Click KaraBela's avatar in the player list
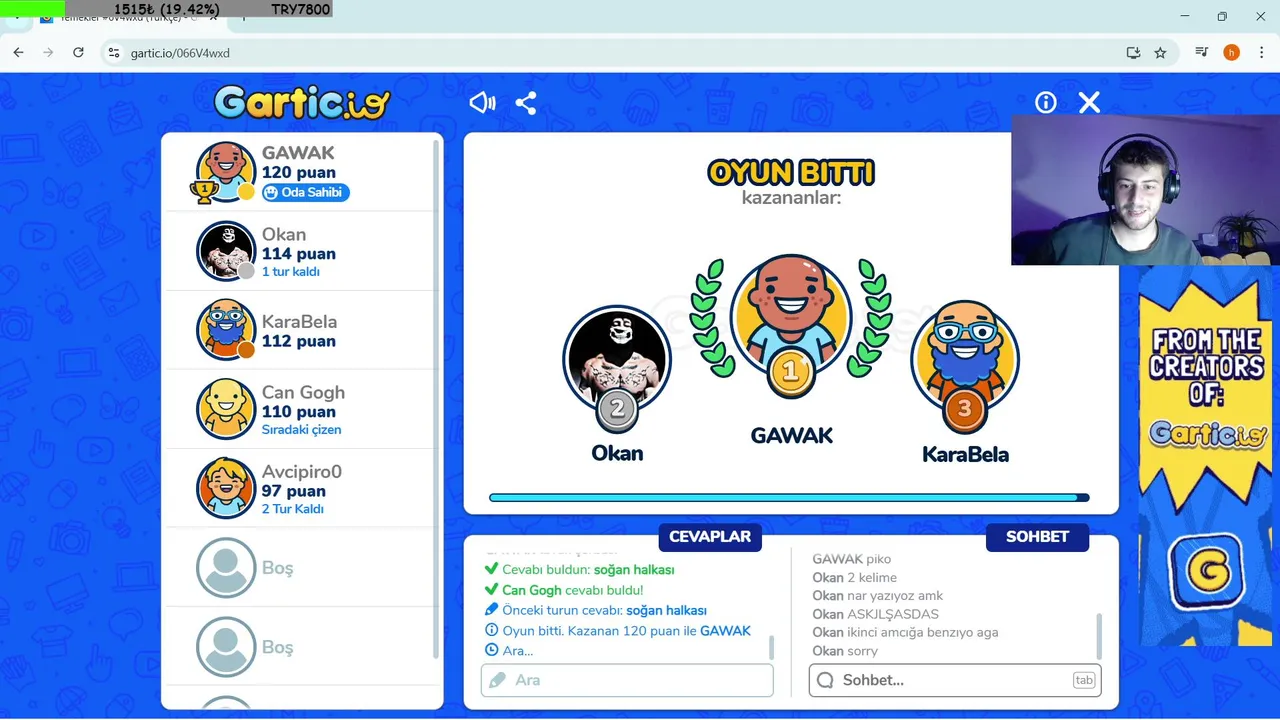The width and height of the screenshot is (1280, 720). [226, 329]
